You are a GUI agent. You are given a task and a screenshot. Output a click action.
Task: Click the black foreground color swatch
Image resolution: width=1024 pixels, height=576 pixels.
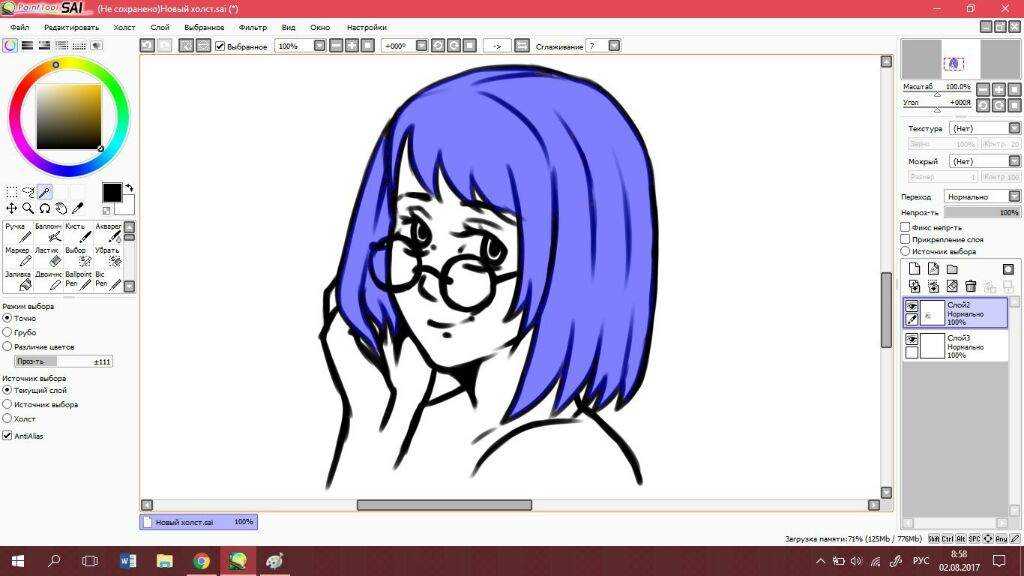[111, 192]
